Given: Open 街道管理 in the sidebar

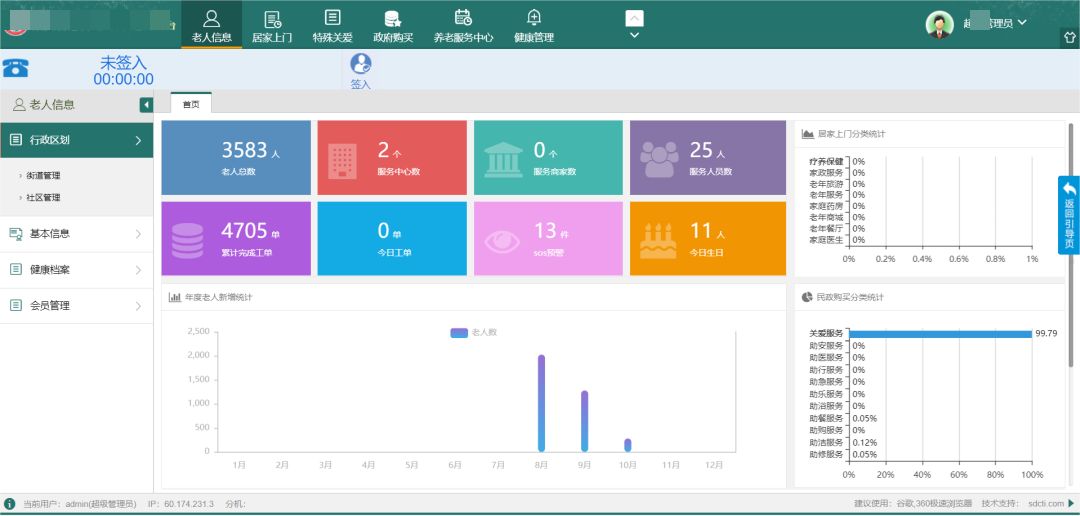Looking at the screenshot, I should (43, 176).
